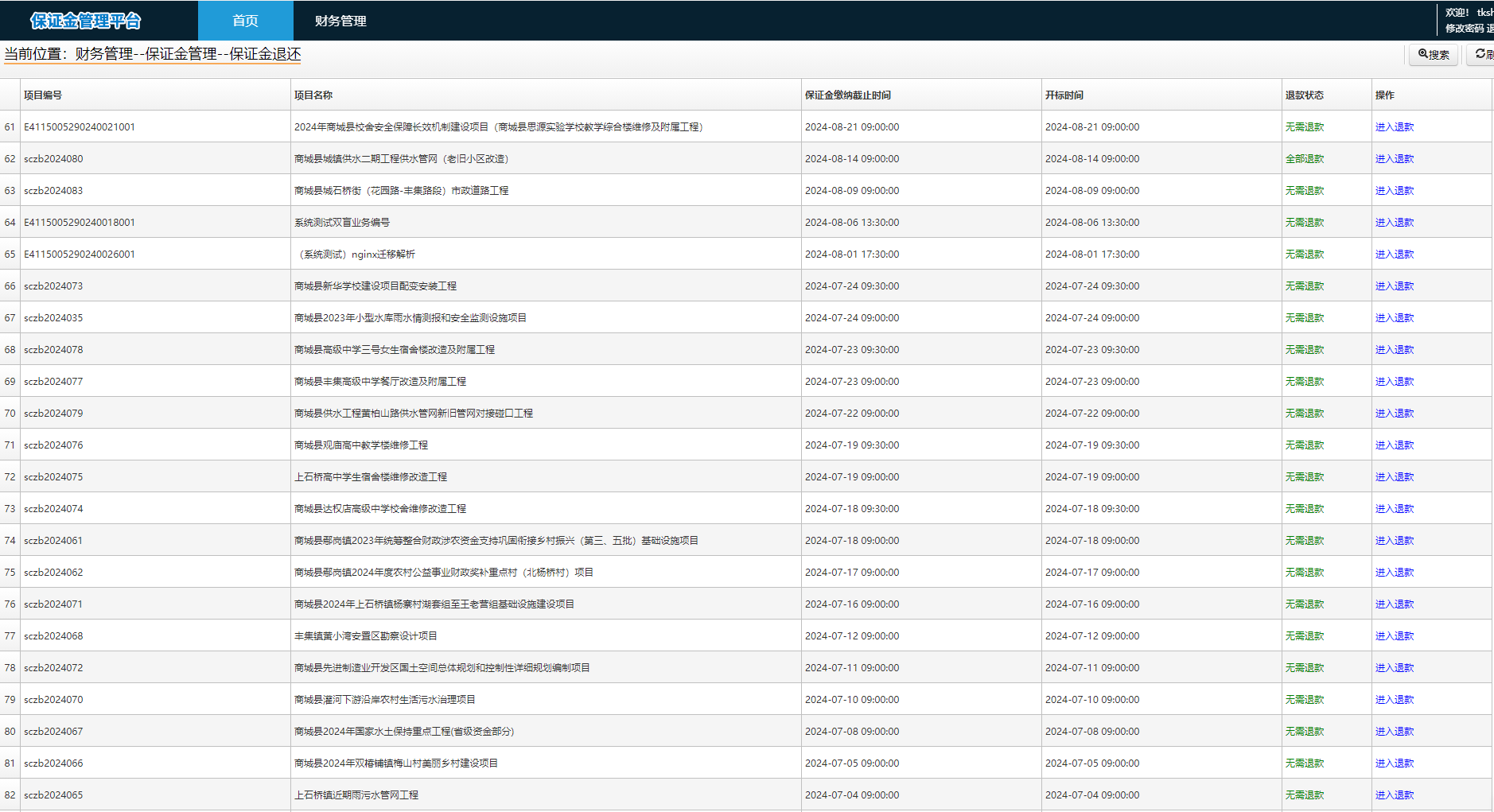Image resolution: width=1494 pixels, height=812 pixels.
Task: Select project number sczb2024061
Action: tap(53, 541)
